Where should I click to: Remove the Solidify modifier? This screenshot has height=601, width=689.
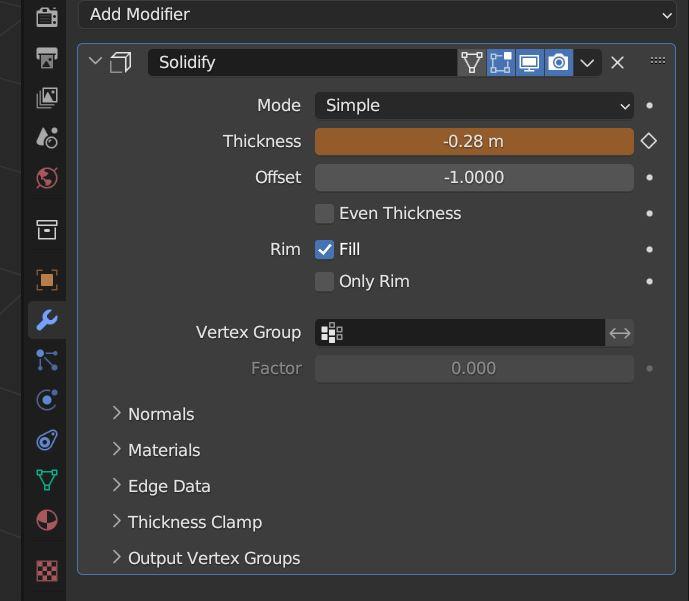pos(617,63)
